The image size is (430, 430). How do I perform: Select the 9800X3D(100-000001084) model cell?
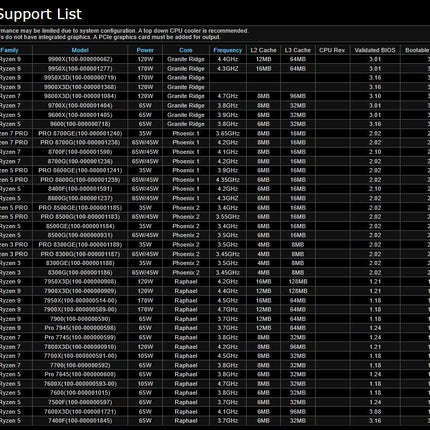[x=80, y=96]
